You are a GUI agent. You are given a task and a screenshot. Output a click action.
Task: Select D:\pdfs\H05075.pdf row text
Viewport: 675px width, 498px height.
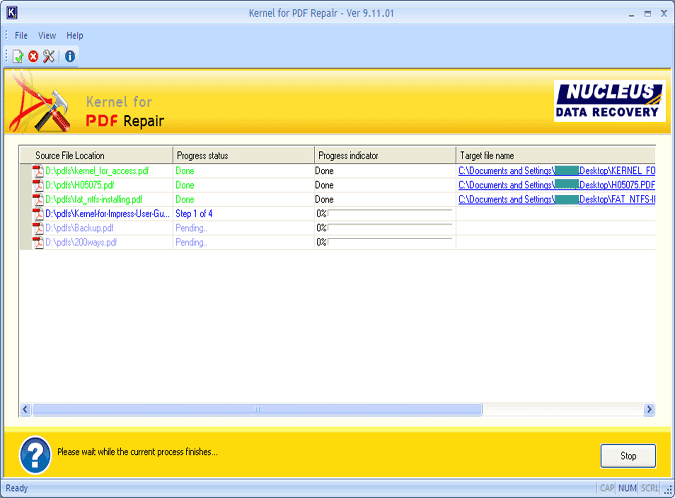(80, 185)
